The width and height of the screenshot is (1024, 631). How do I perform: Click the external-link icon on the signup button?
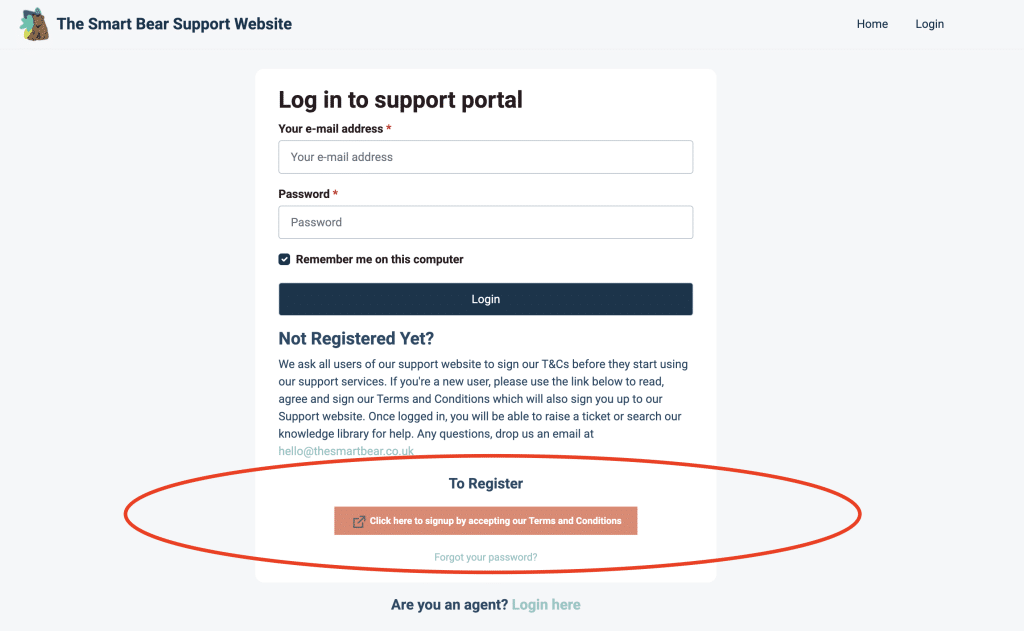click(359, 521)
